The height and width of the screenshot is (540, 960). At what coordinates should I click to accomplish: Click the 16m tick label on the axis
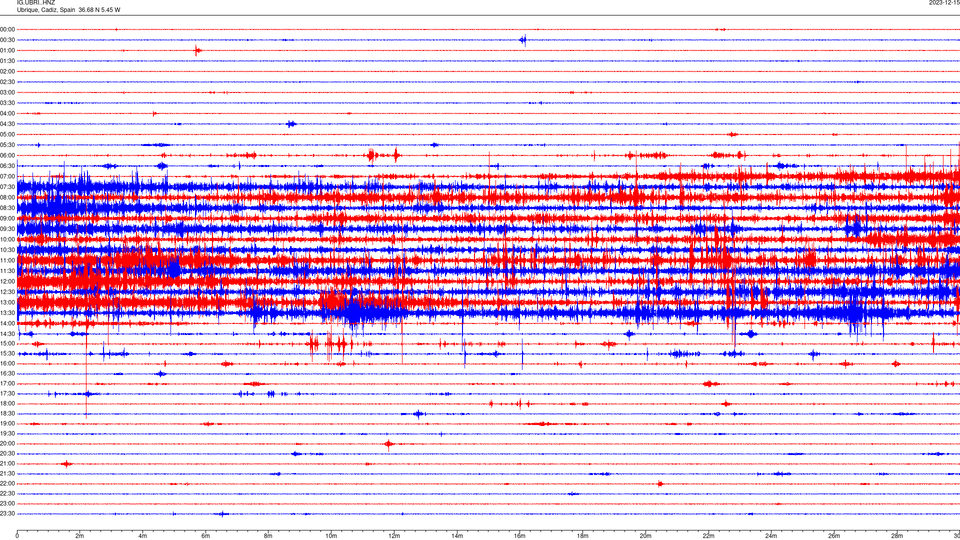pos(520,536)
